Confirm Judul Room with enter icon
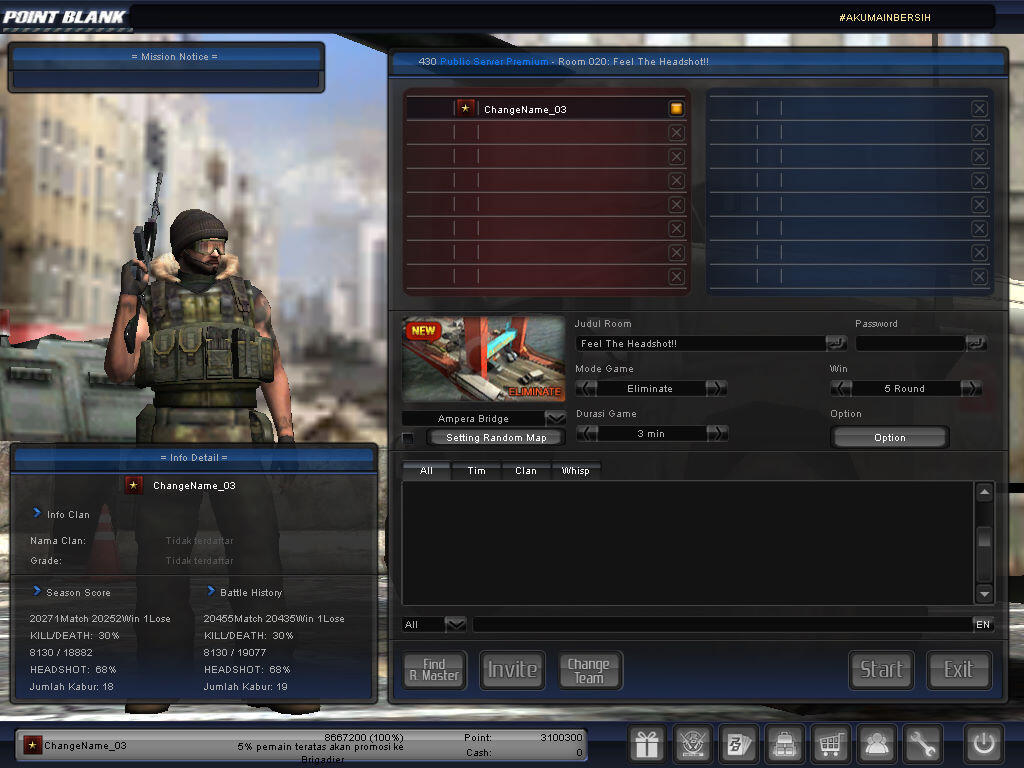Image resolution: width=1024 pixels, height=768 pixels. pos(835,343)
